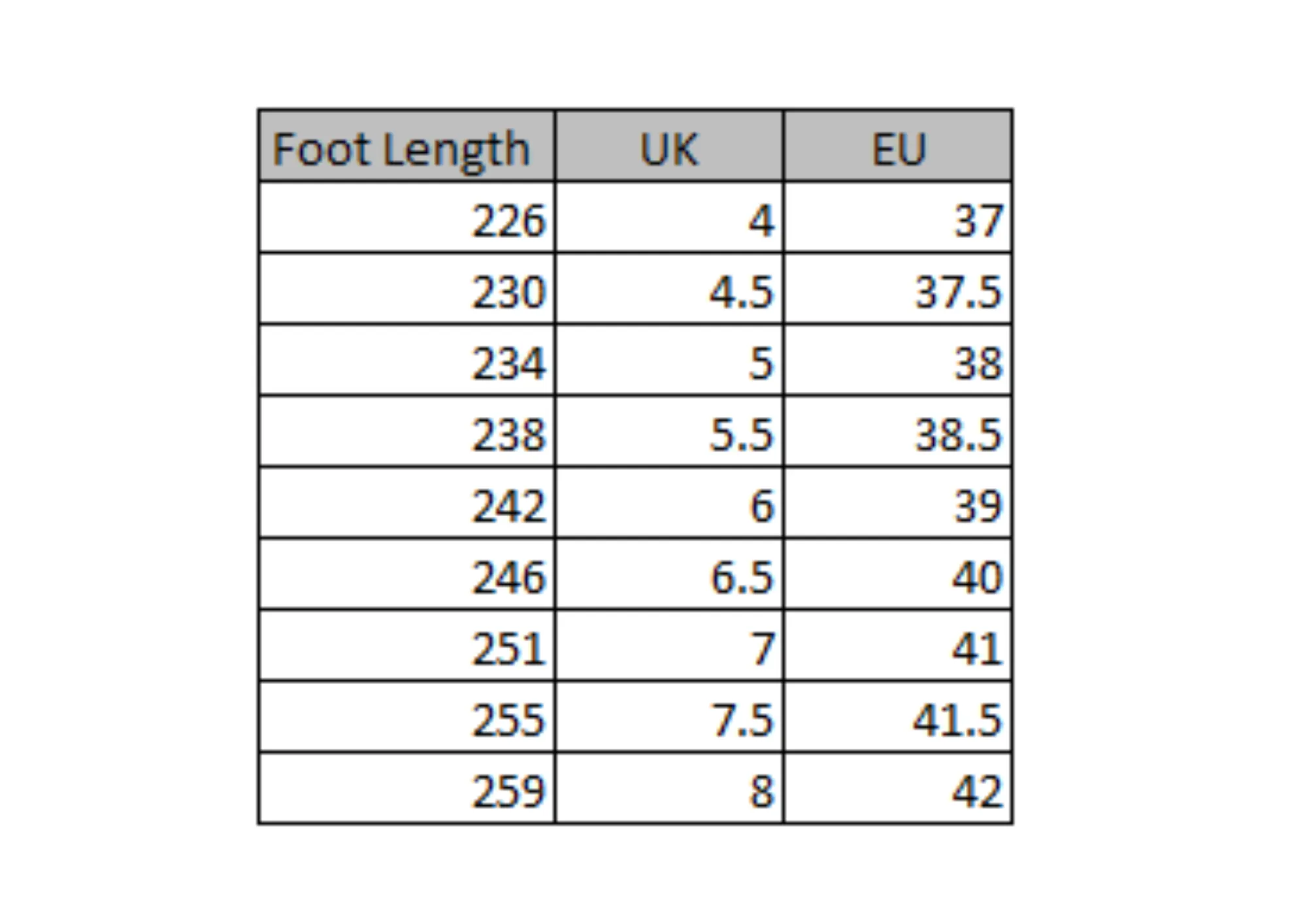Select the EU column header
The image size is (1307, 924).
pos(898,146)
